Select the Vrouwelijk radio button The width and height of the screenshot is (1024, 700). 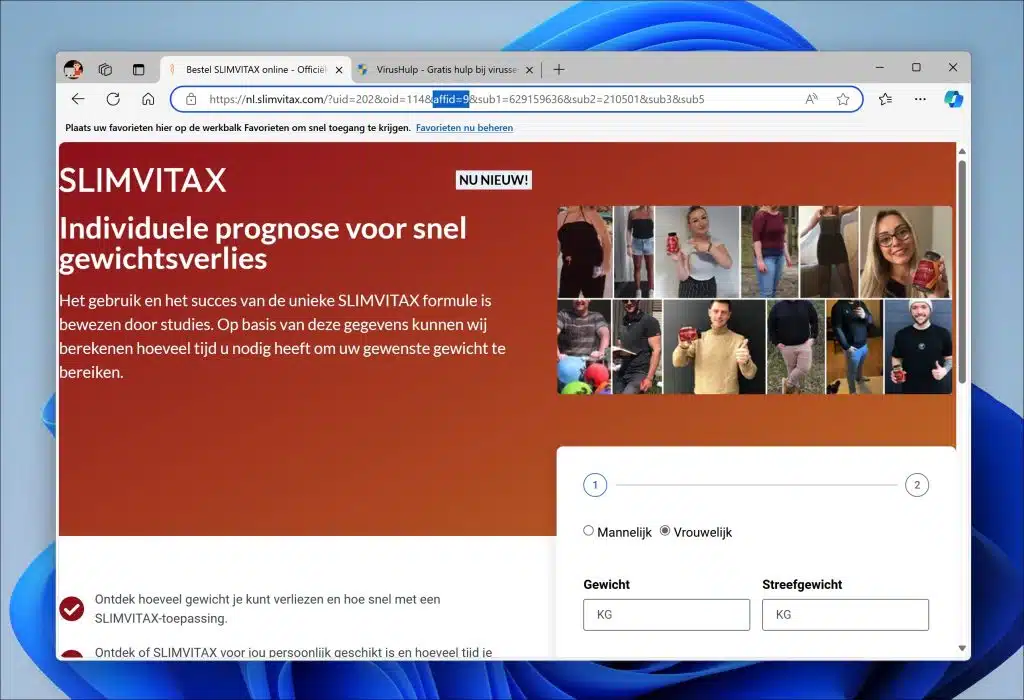click(665, 531)
